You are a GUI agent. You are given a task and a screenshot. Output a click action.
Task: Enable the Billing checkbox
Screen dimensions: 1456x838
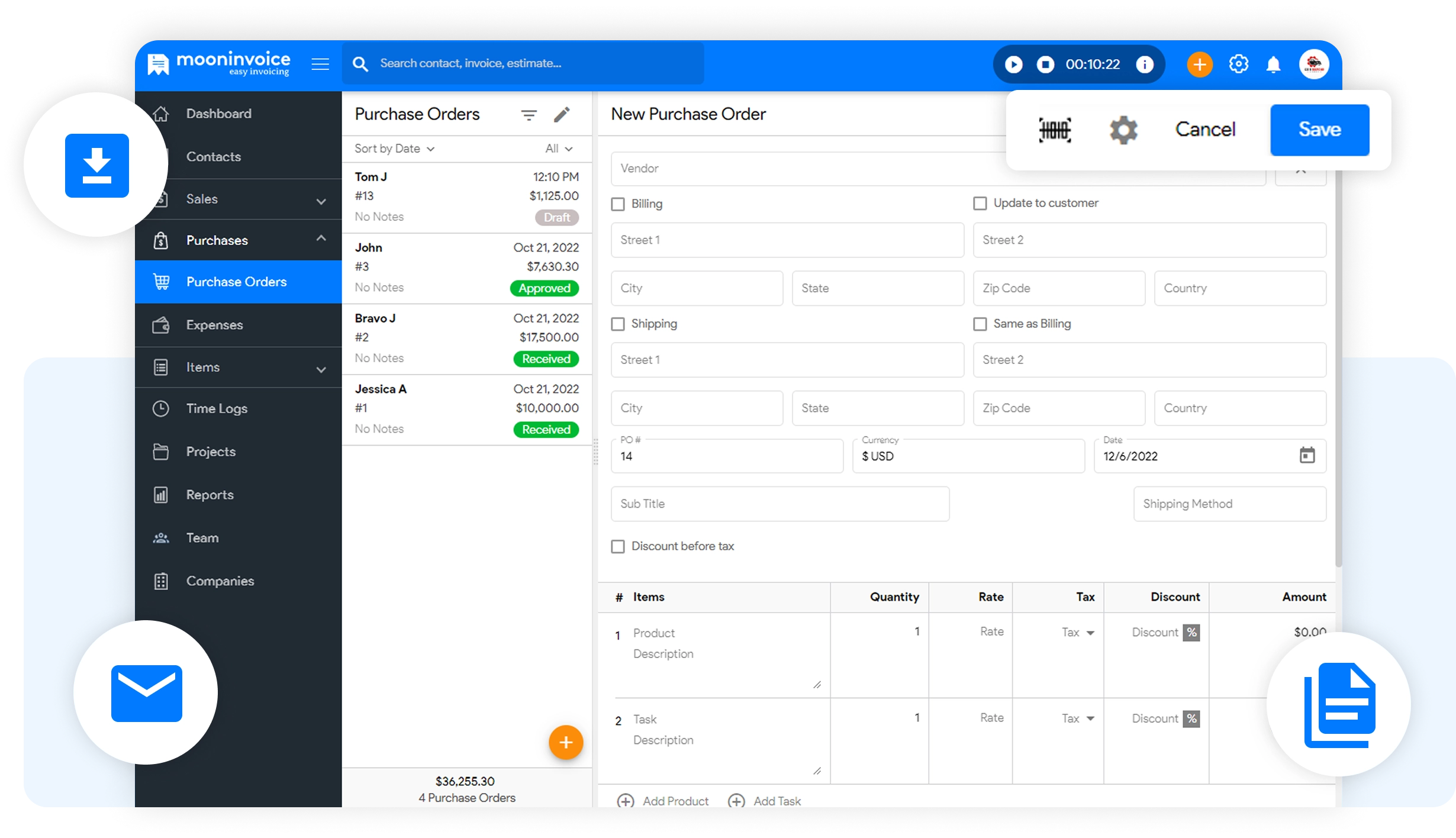click(x=618, y=204)
